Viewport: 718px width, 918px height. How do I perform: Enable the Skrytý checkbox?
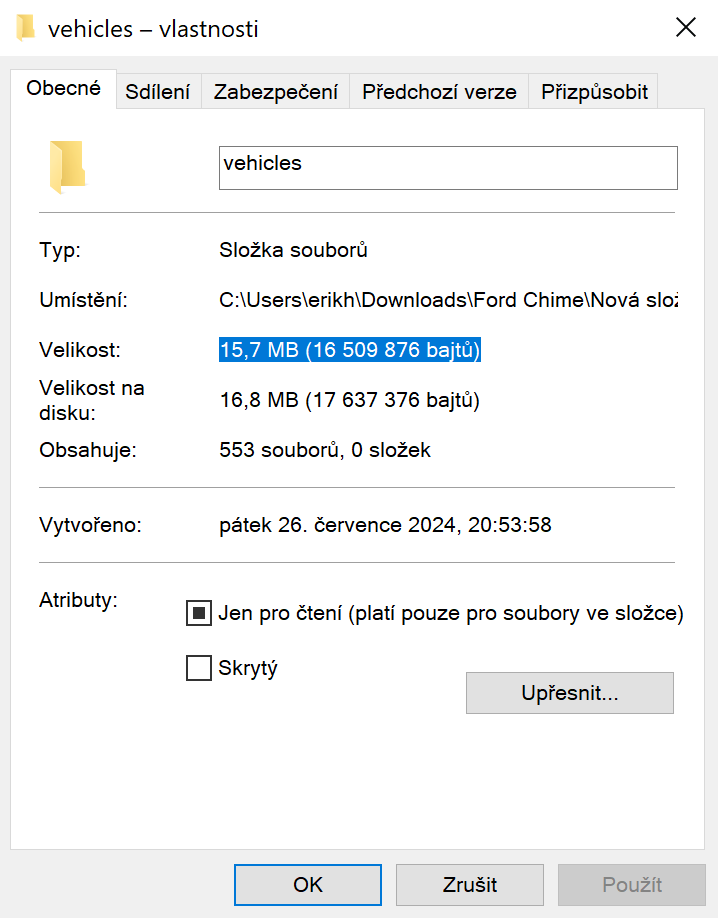198,668
